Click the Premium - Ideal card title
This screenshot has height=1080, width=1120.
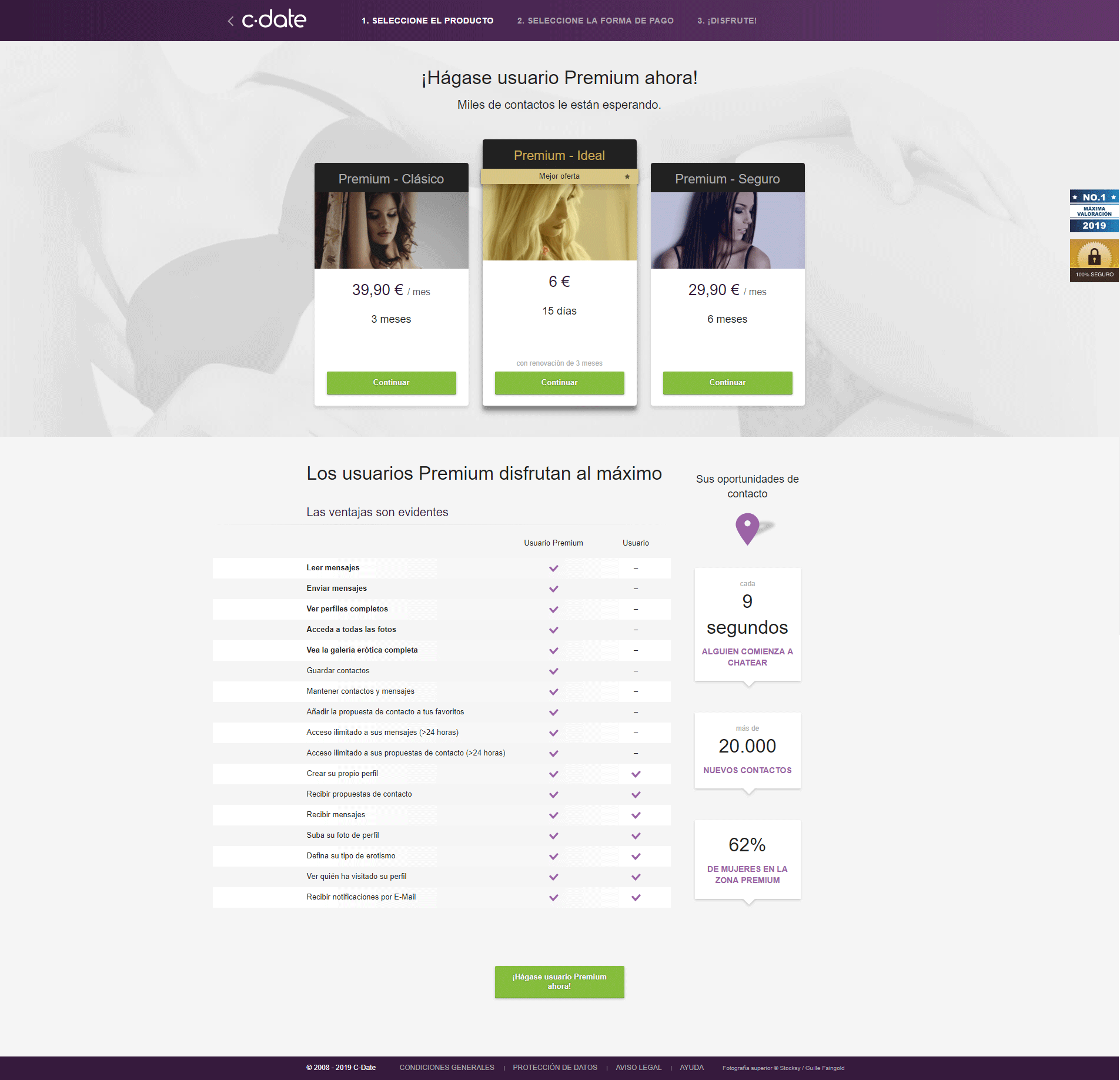pos(559,155)
